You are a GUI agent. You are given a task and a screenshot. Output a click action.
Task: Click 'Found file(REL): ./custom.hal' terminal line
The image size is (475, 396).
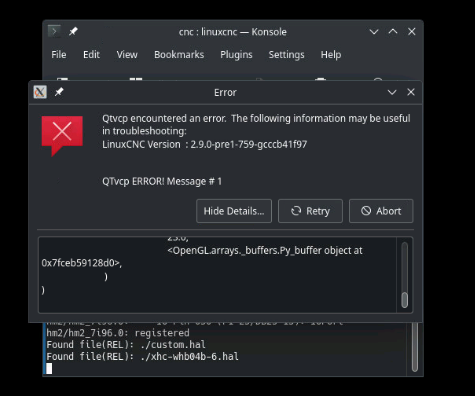tap(126, 345)
